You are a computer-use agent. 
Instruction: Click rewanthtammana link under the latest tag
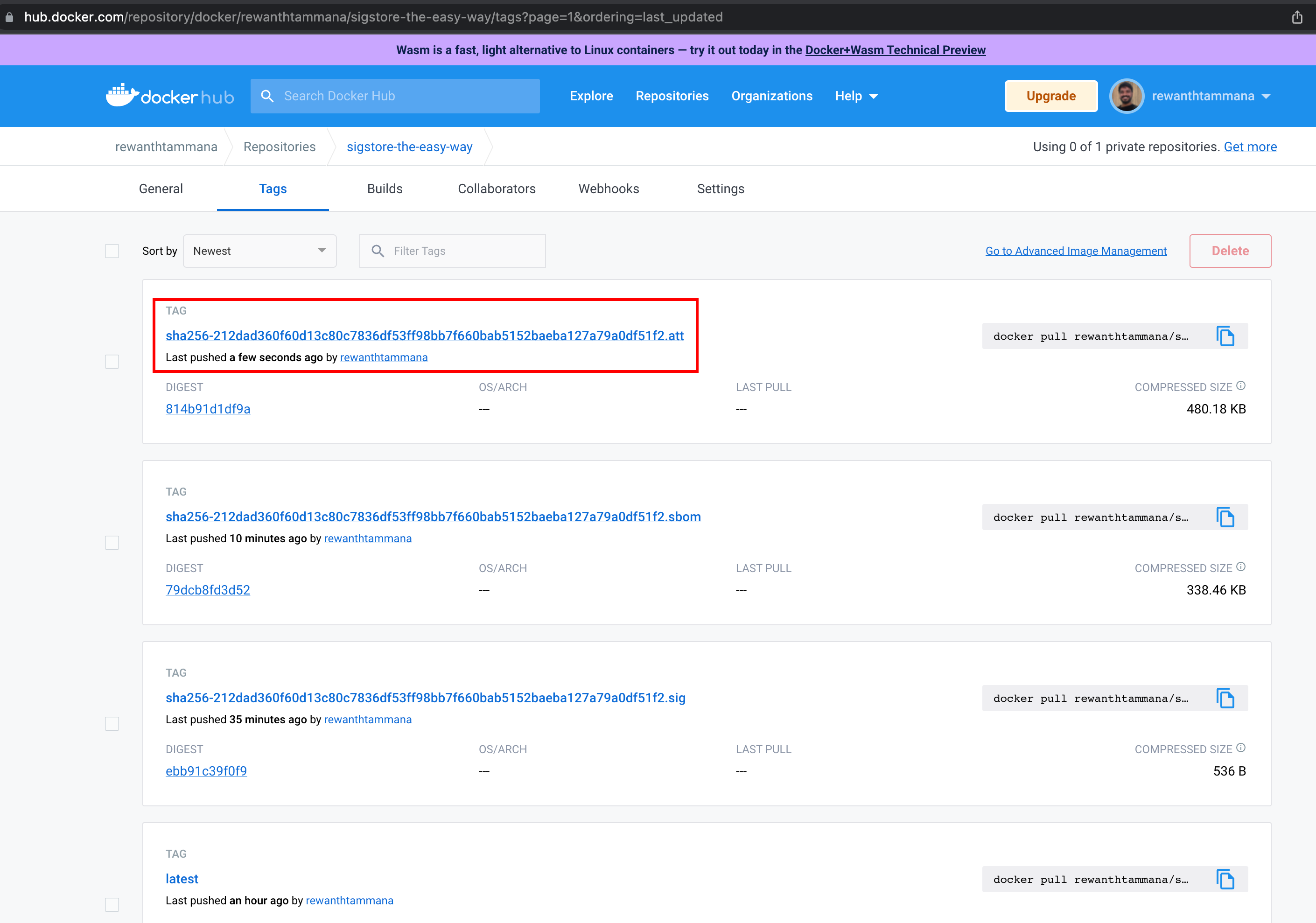click(x=350, y=901)
